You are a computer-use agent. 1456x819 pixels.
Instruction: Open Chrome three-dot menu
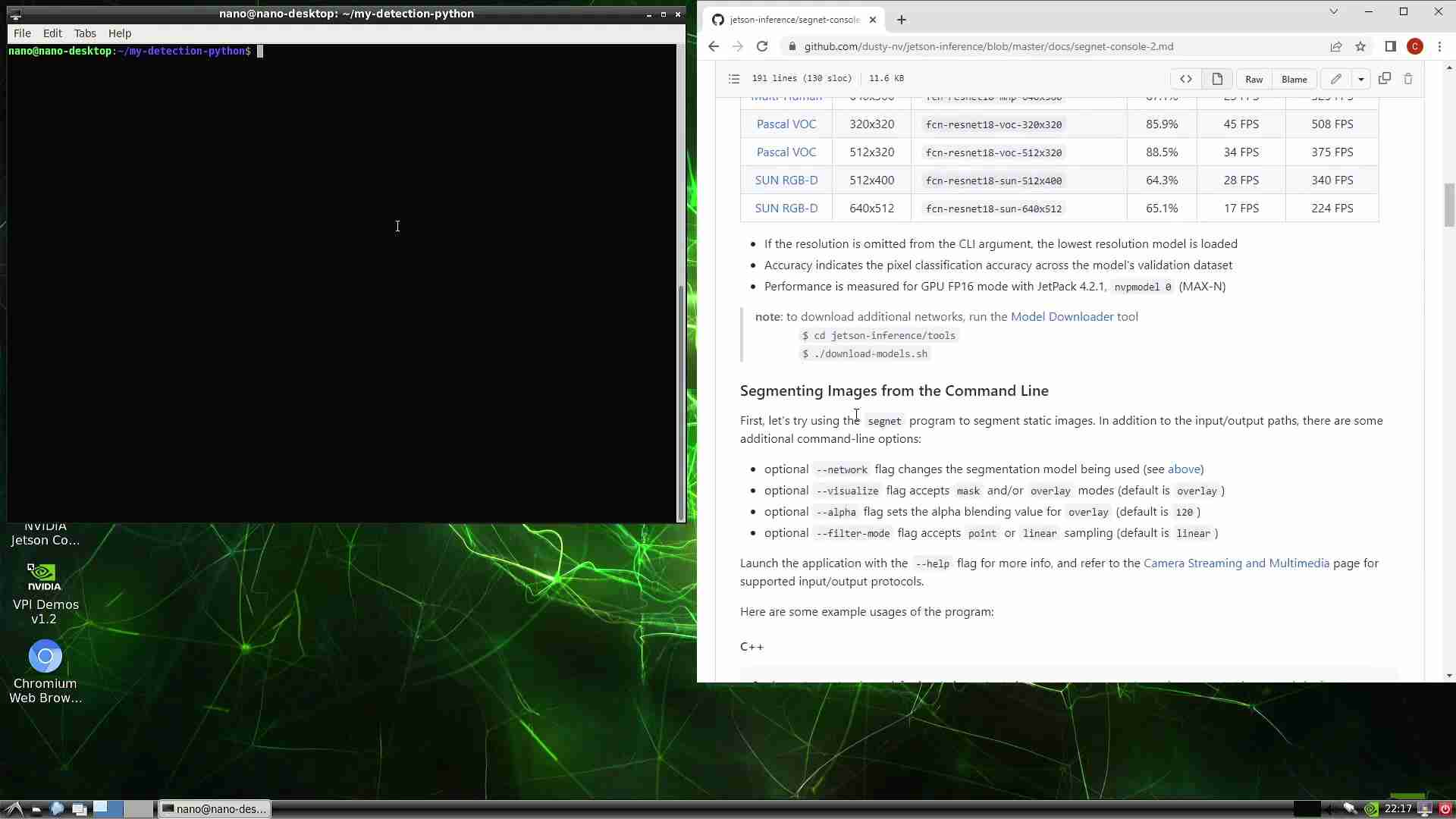point(1439,46)
